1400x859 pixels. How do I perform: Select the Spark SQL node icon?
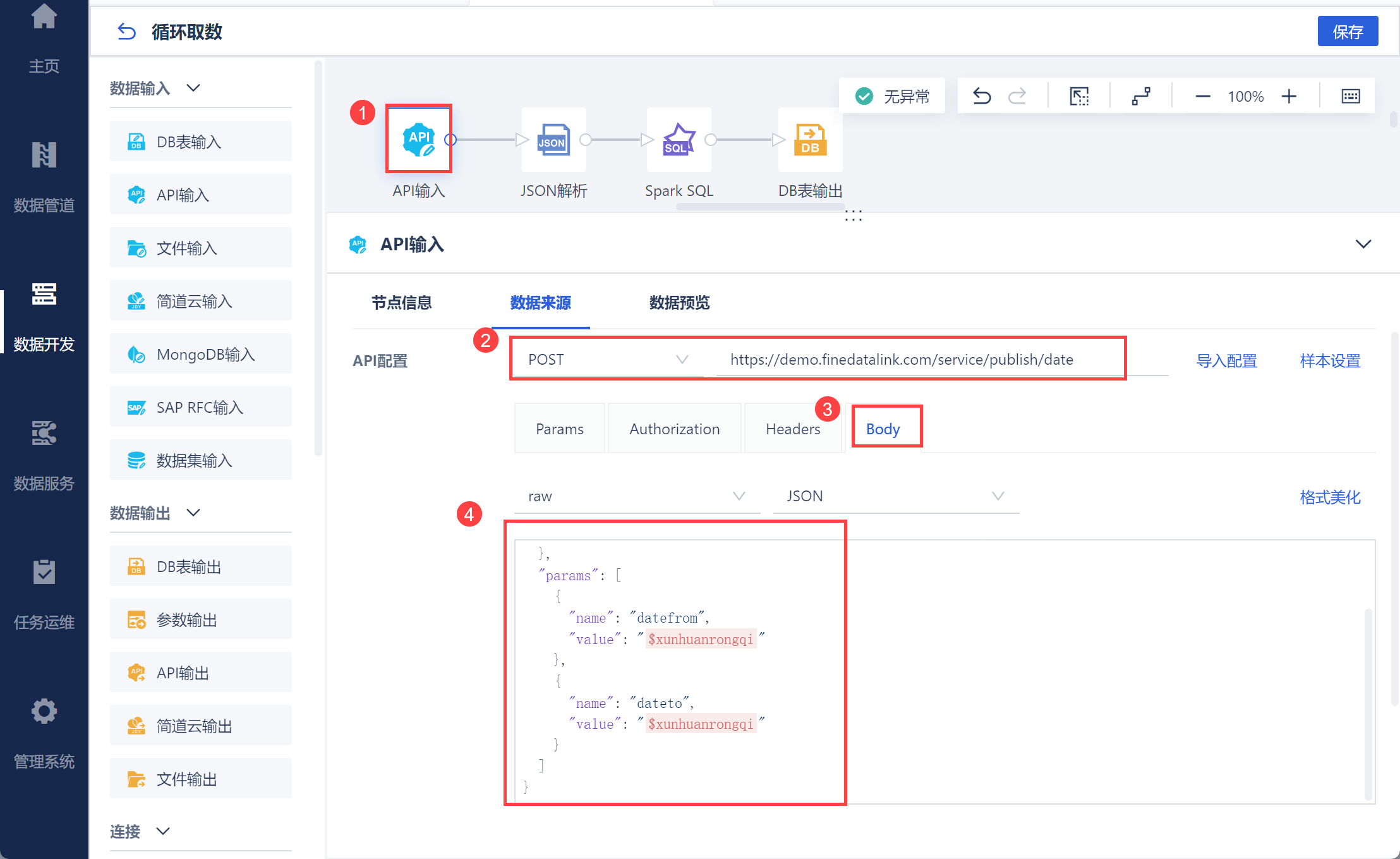(x=679, y=140)
